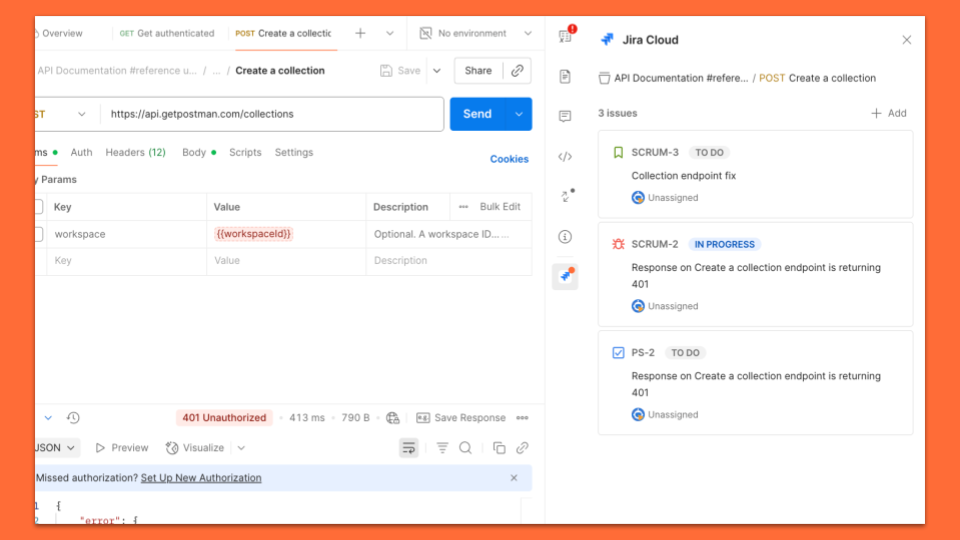Select the POST Create a collection tab

tap(283, 33)
